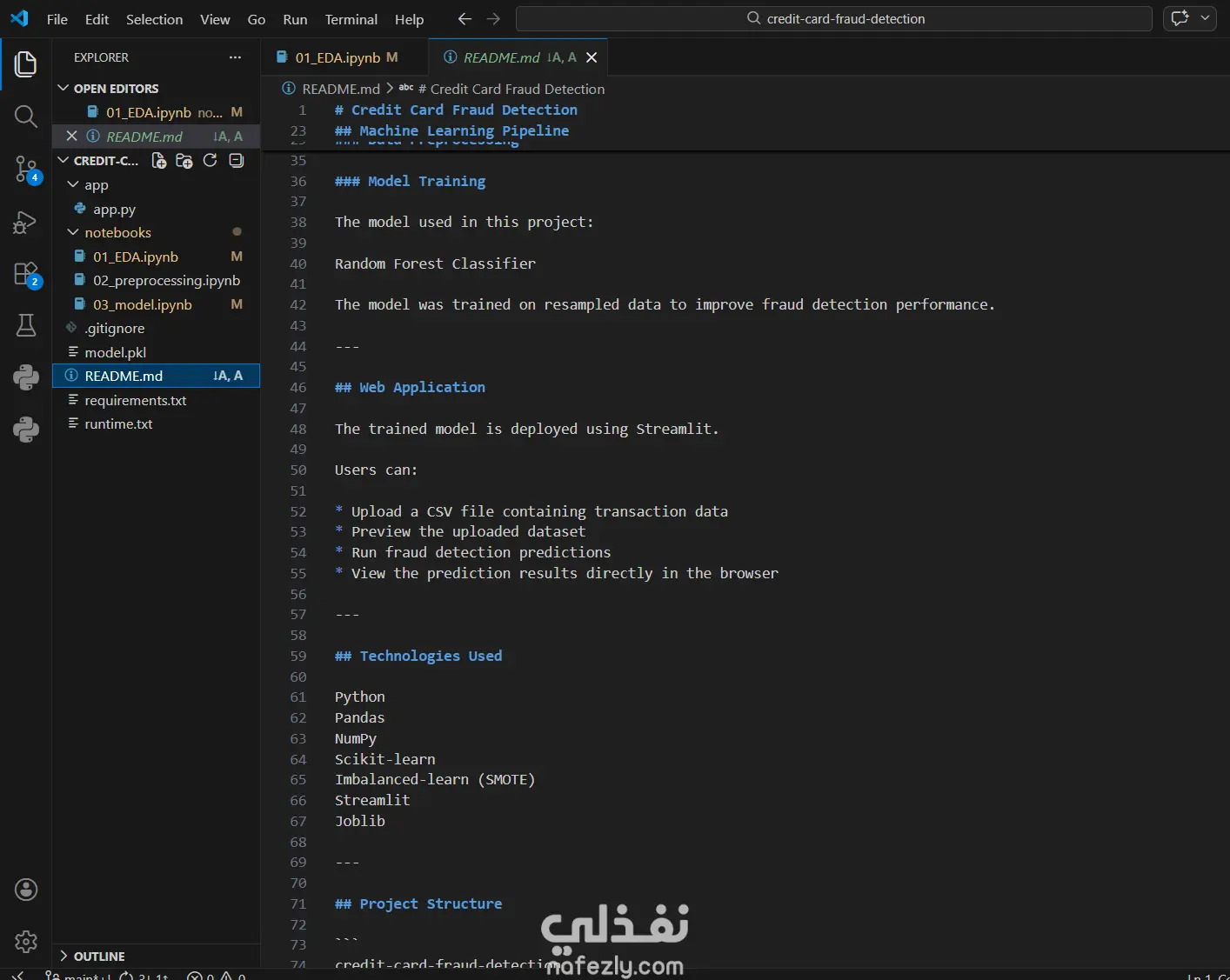Viewport: 1230px width, 980px height.
Task: Switch to the 01_EDA.ipynb editor tab
Action: click(344, 57)
